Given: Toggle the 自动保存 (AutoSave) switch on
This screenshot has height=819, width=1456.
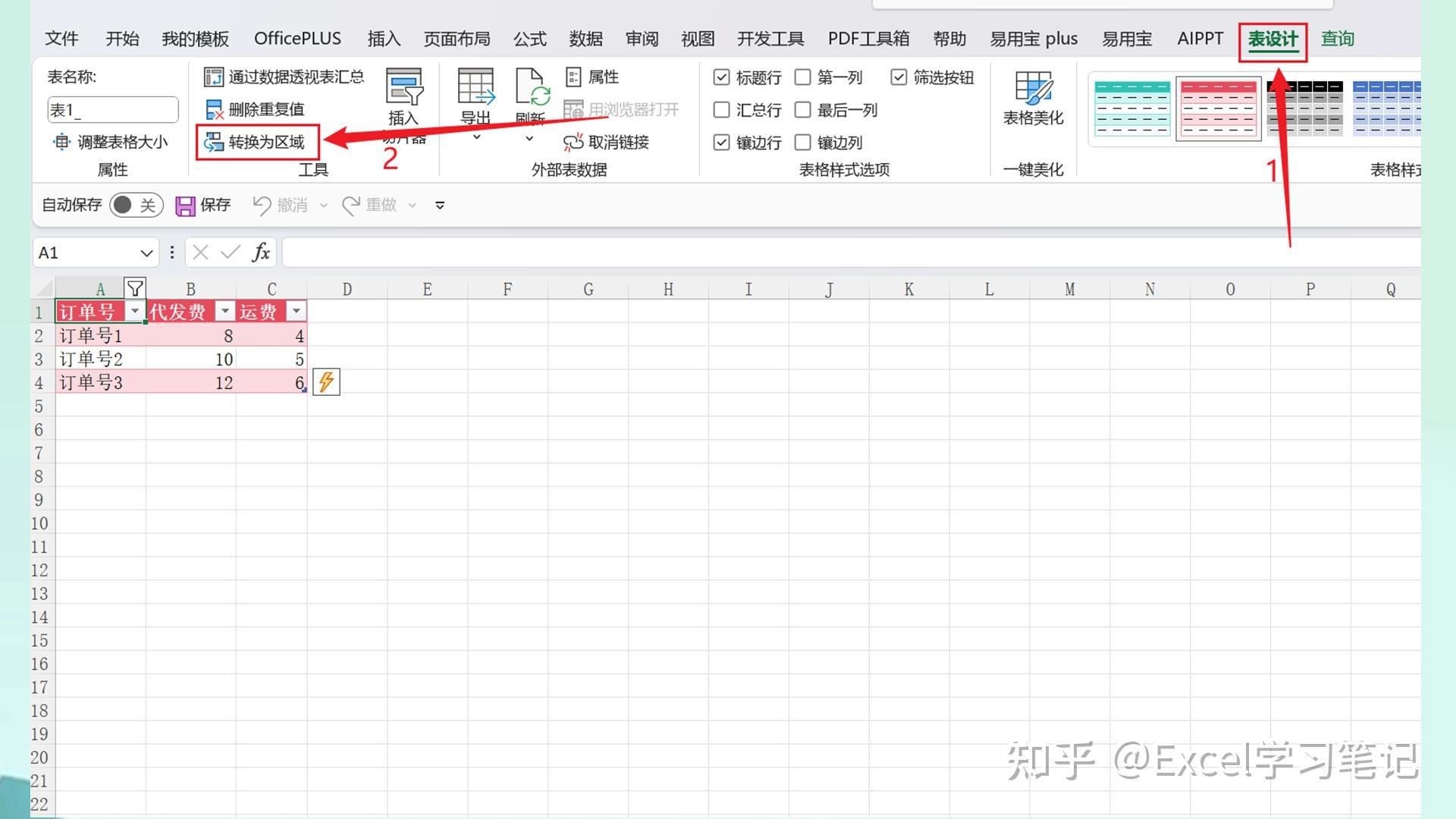Looking at the screenshot, I should pos(135,205).
